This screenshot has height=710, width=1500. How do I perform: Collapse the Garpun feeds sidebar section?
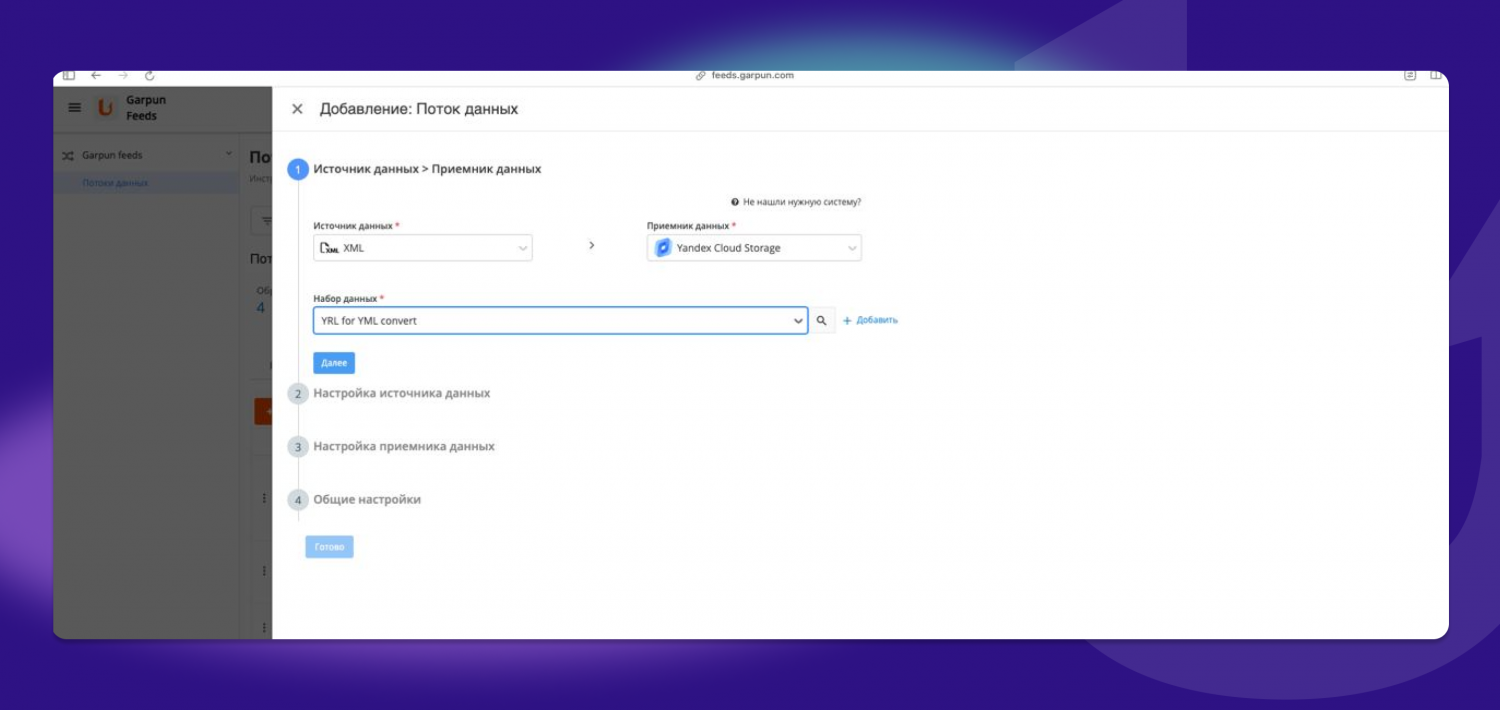[x=229, y=155]
